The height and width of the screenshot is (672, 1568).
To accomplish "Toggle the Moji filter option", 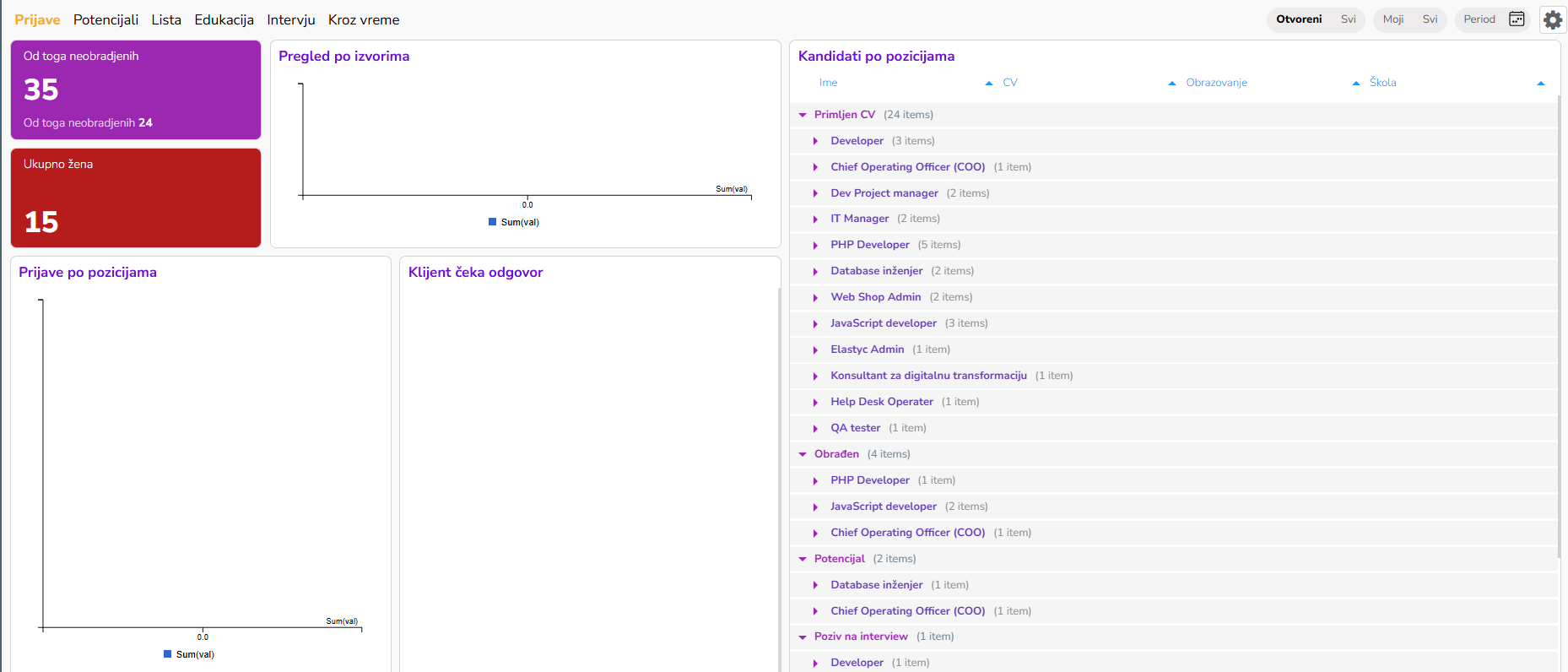I will pyautogui.click(x=1392, y=19).
